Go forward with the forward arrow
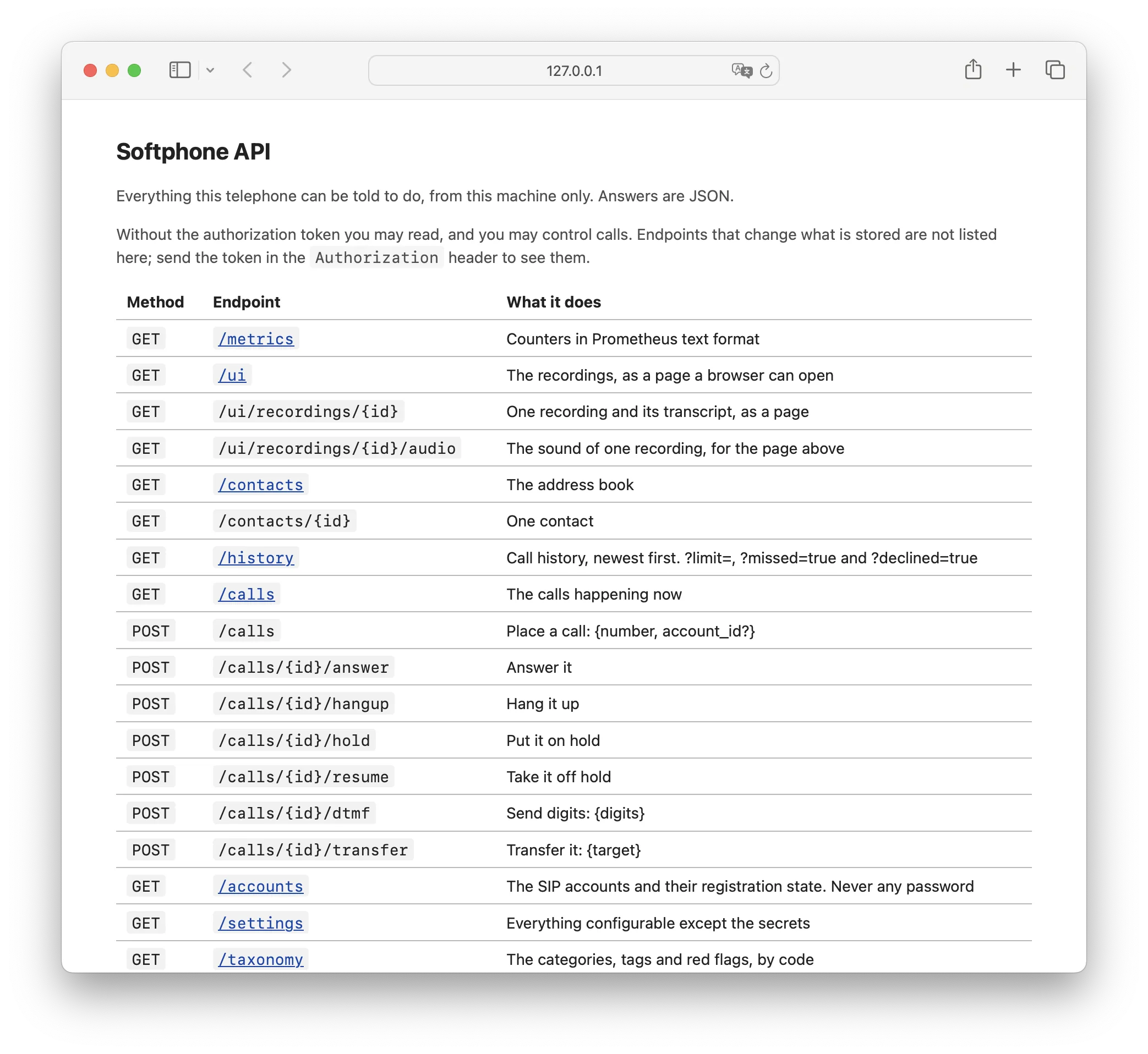Viewport: 1148px width, 1054px height. [x=286, y=70]
